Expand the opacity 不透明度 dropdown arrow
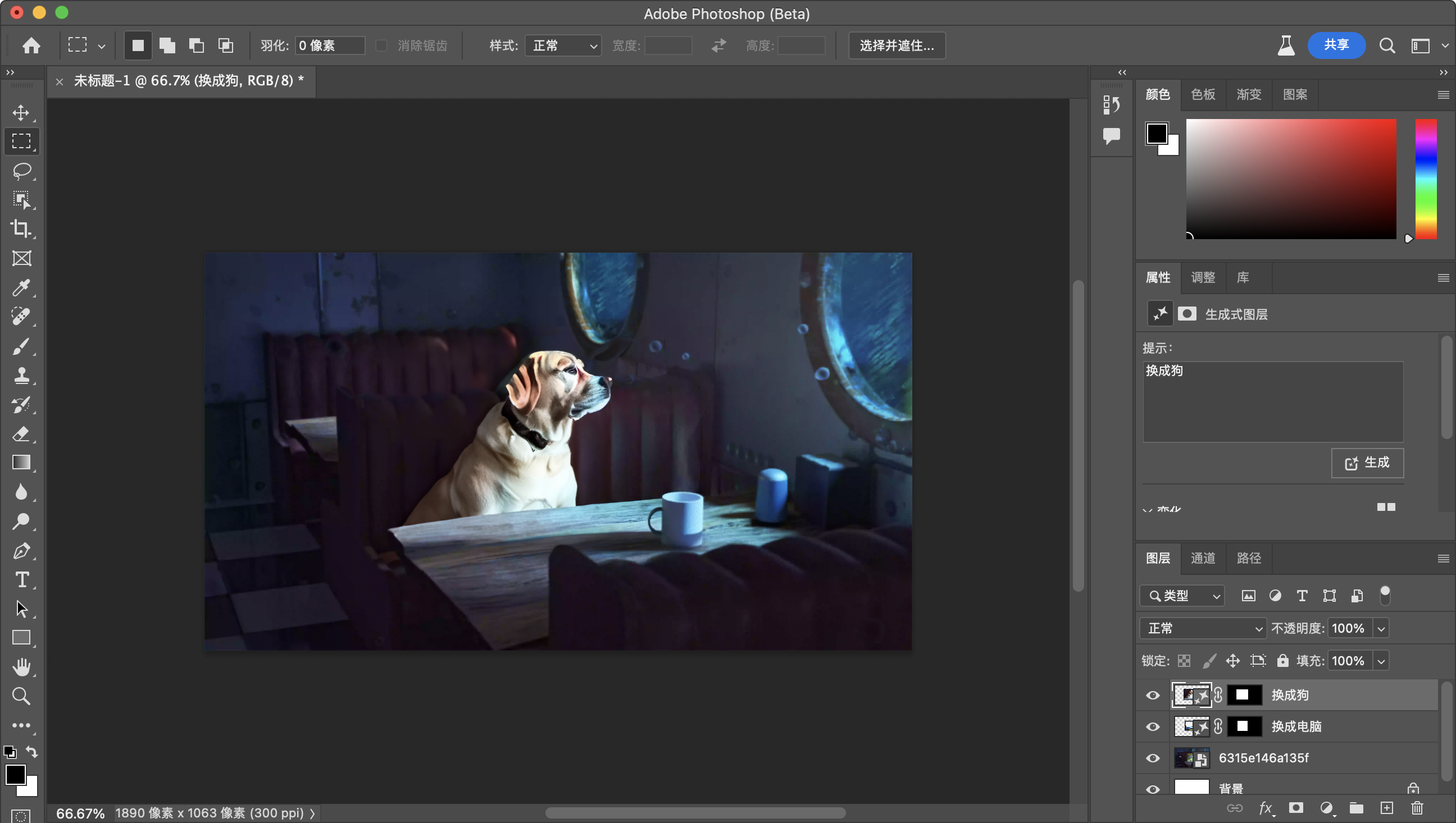 [x=1381, y=628]
